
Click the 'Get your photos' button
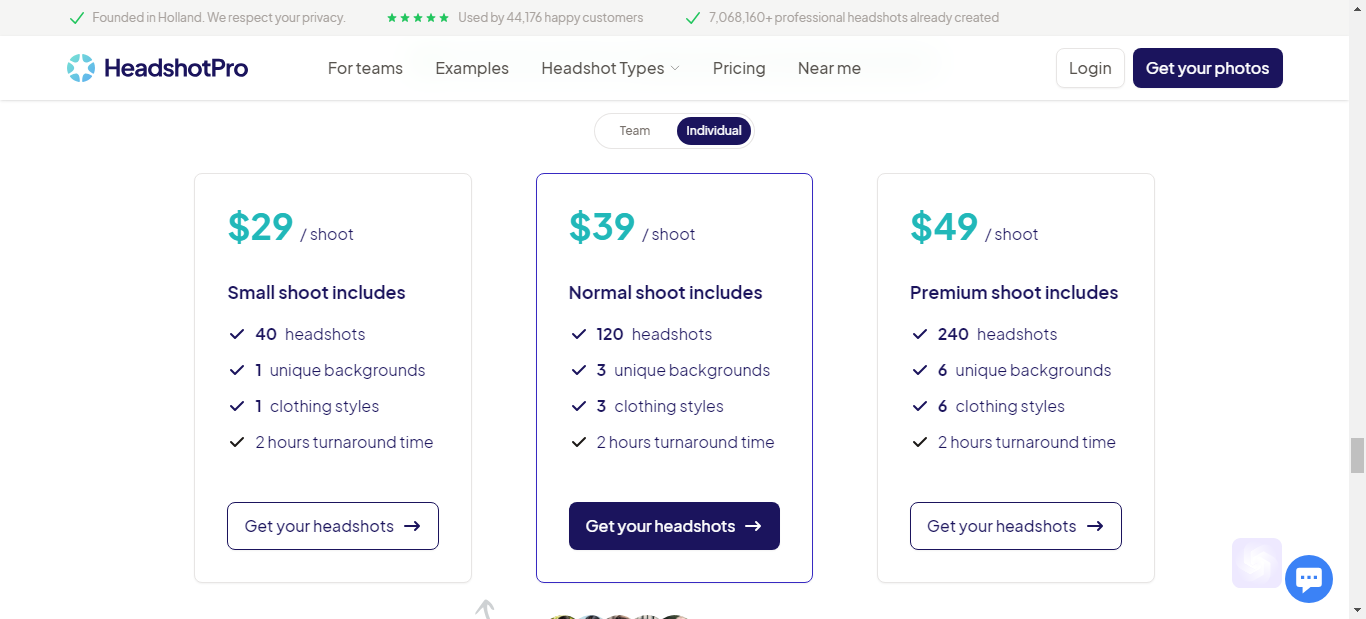(1207, 68)
